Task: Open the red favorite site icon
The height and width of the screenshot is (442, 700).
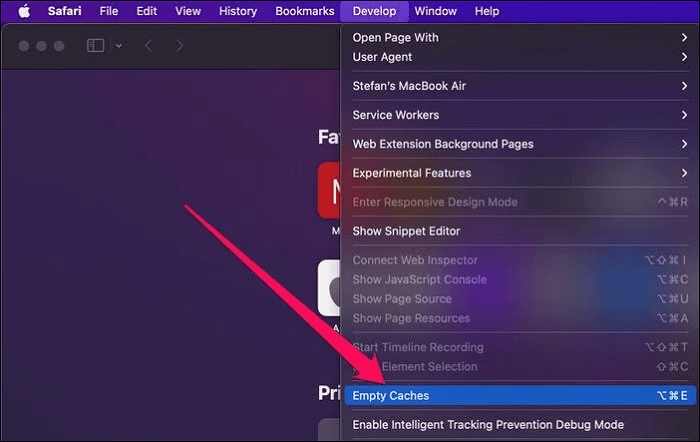Action: coord(329,190)
